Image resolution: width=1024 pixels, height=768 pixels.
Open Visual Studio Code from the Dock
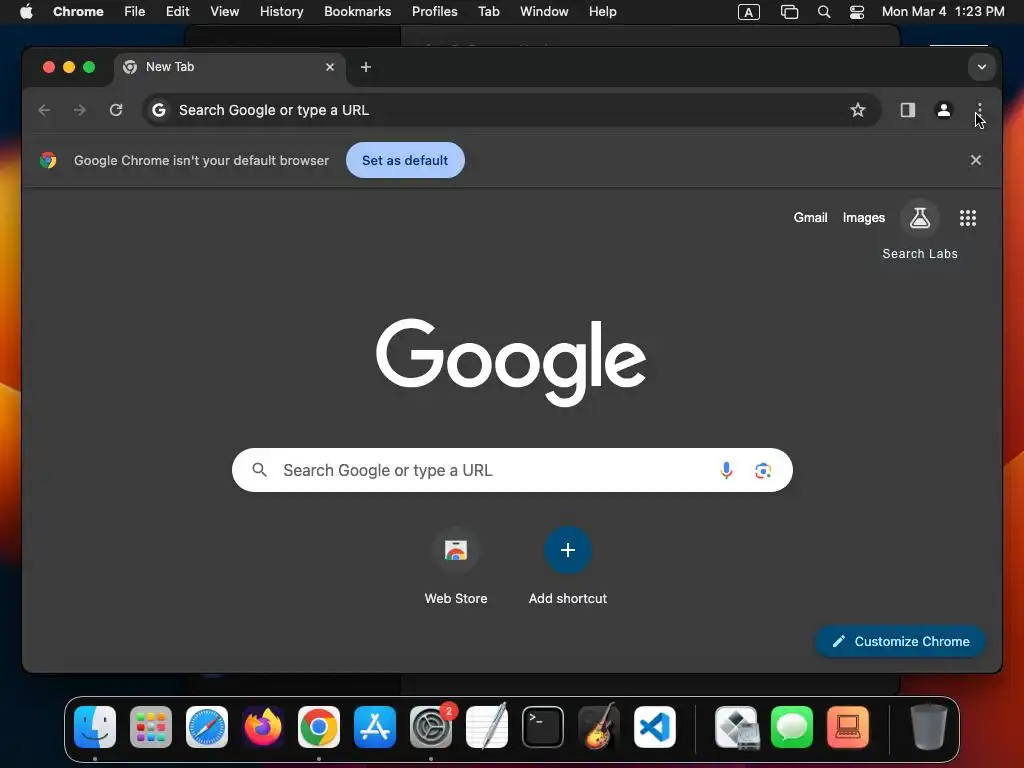point(654,727)
